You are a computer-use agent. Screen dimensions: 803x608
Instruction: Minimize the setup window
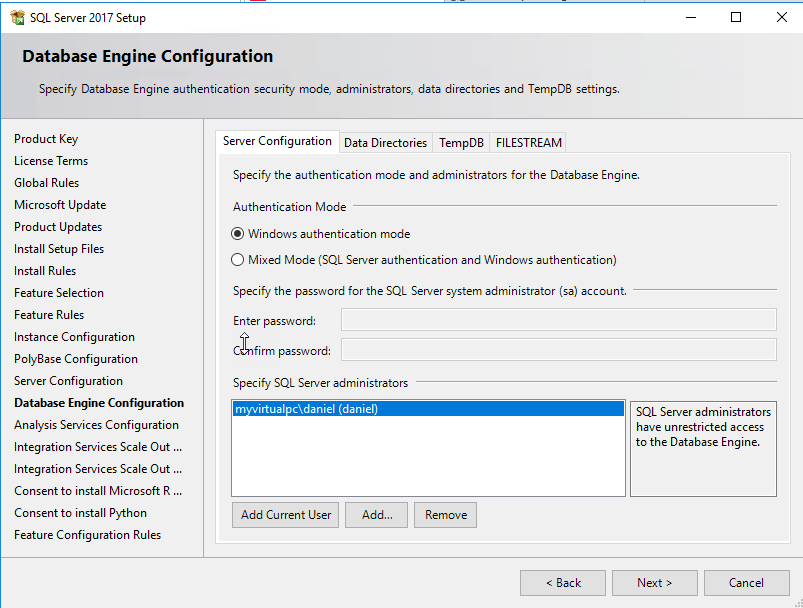tap(690, 17)
